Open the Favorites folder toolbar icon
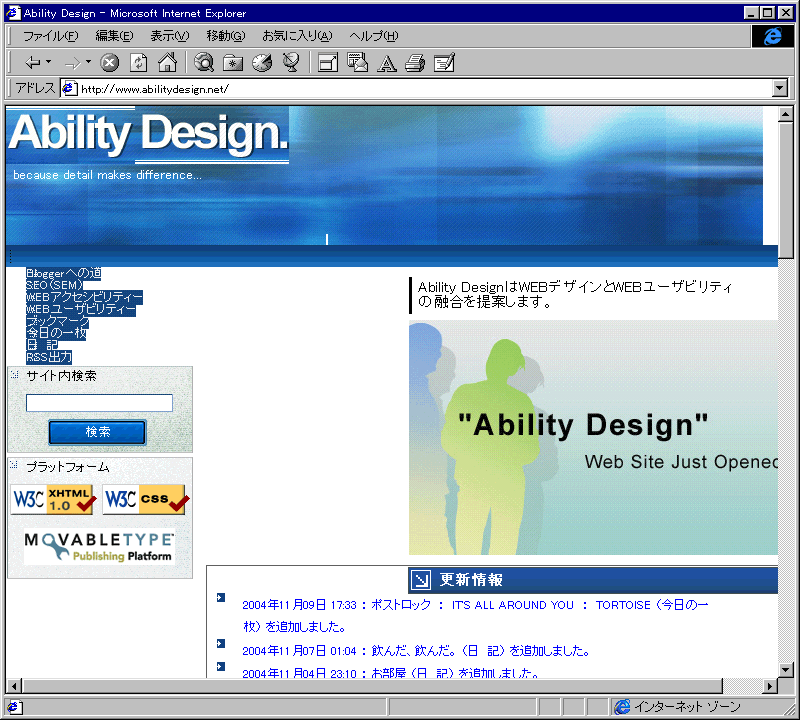 [x=233, y=63]
